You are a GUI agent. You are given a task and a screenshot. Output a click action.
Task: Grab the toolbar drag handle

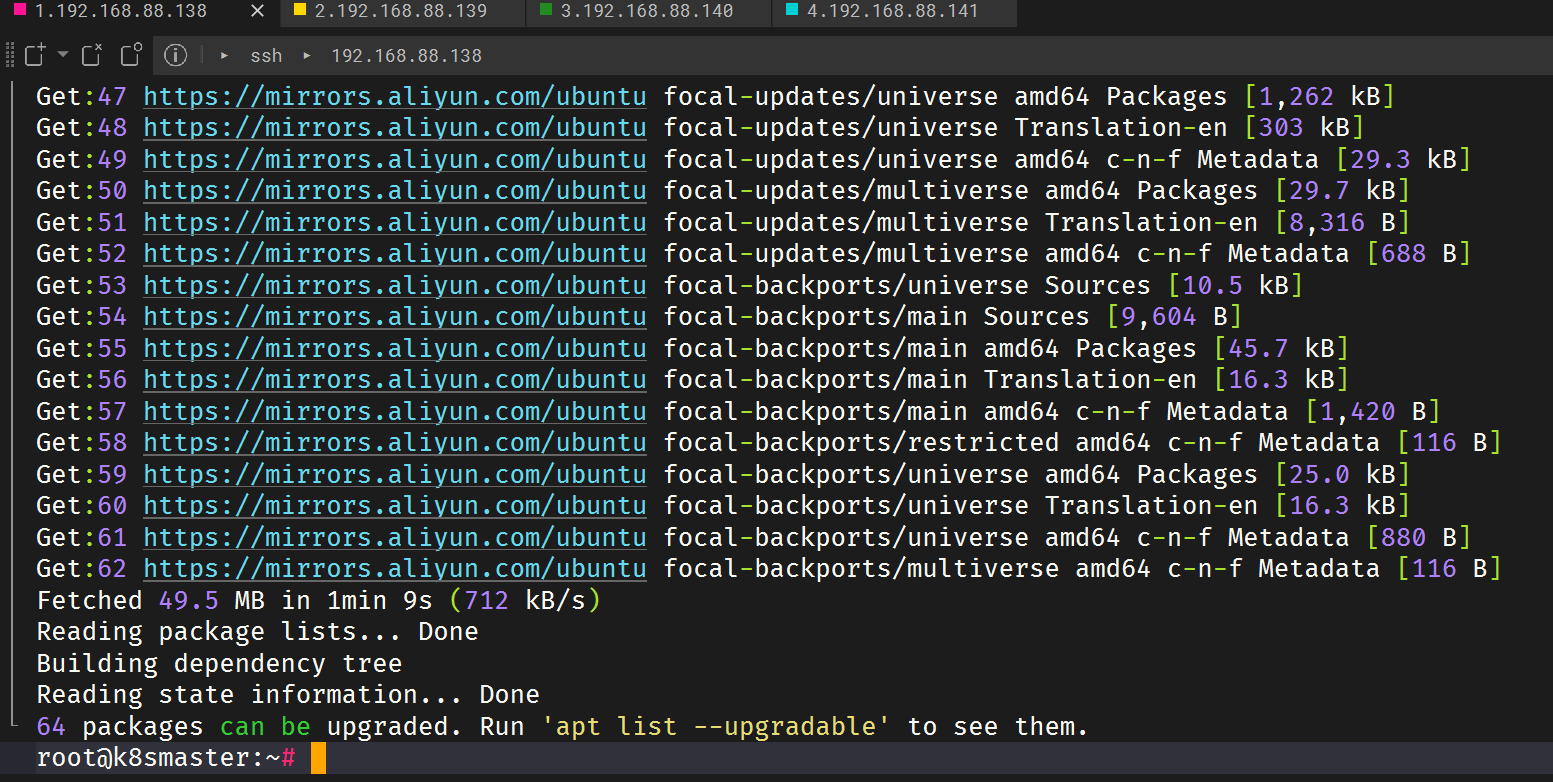(11, 55)
